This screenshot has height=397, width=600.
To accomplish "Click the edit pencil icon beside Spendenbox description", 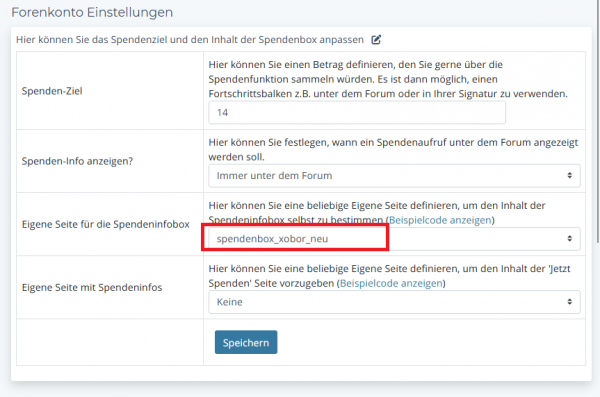I will (x=376, y=39).
